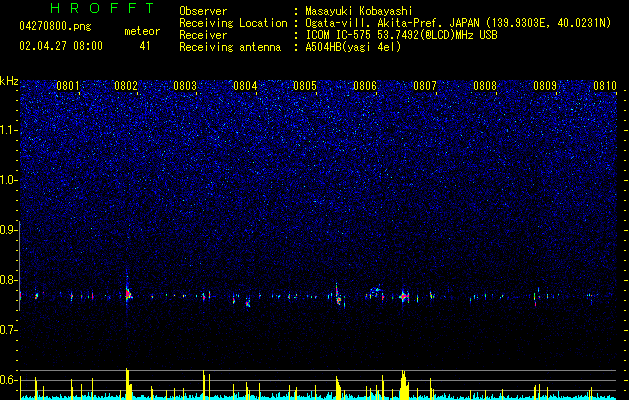Click time marker 0805
This screenshot has height=400, width=629.
[305, 86]
